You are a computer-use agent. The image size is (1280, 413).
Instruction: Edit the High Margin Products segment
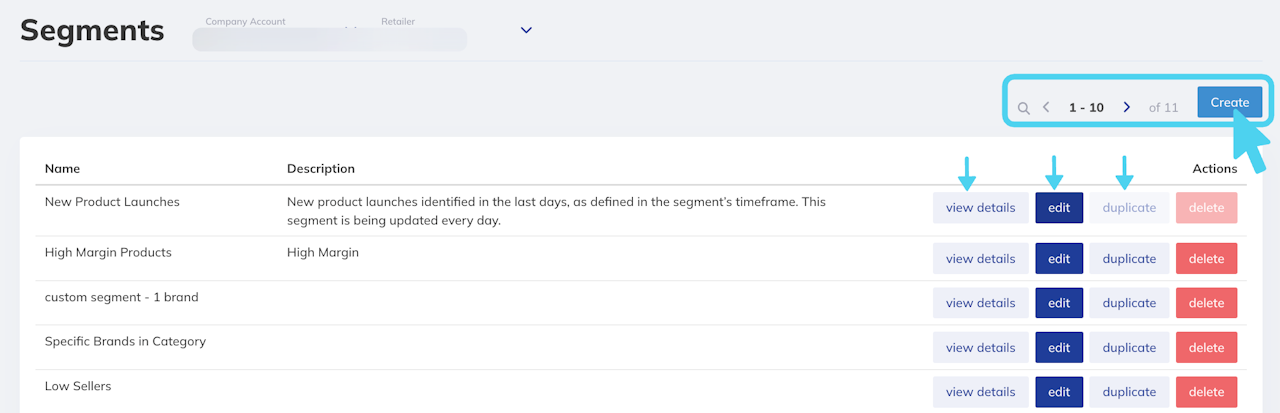click(x=1059, y=259)
